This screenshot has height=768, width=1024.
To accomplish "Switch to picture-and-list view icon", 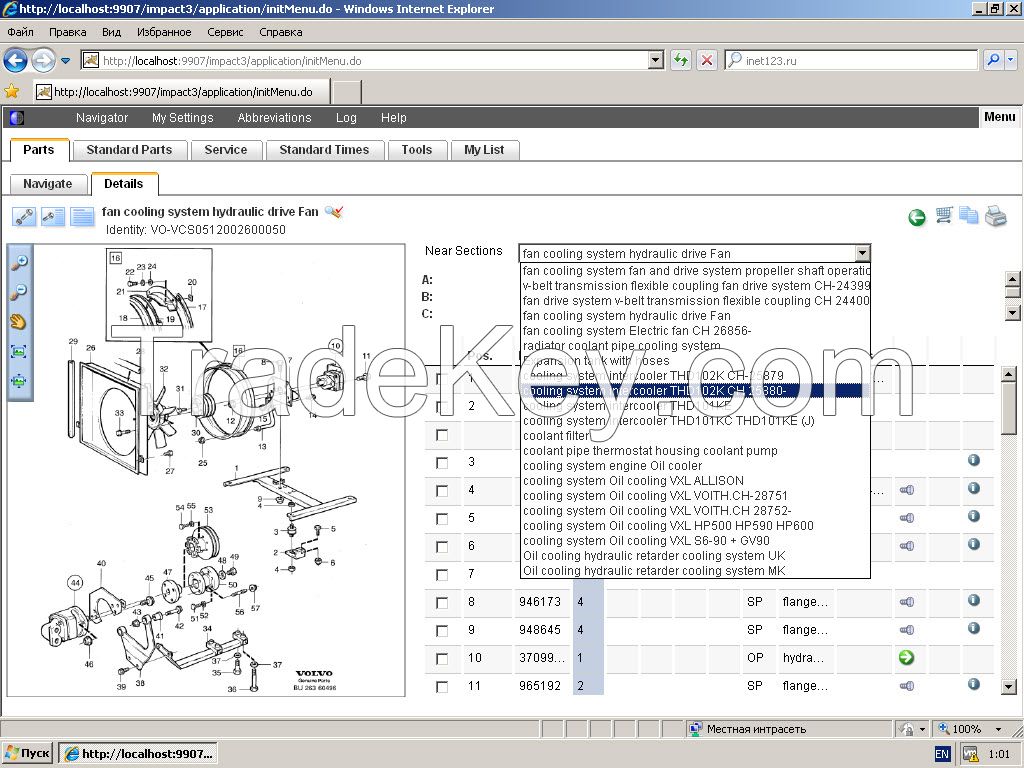I will pos(53,216).
